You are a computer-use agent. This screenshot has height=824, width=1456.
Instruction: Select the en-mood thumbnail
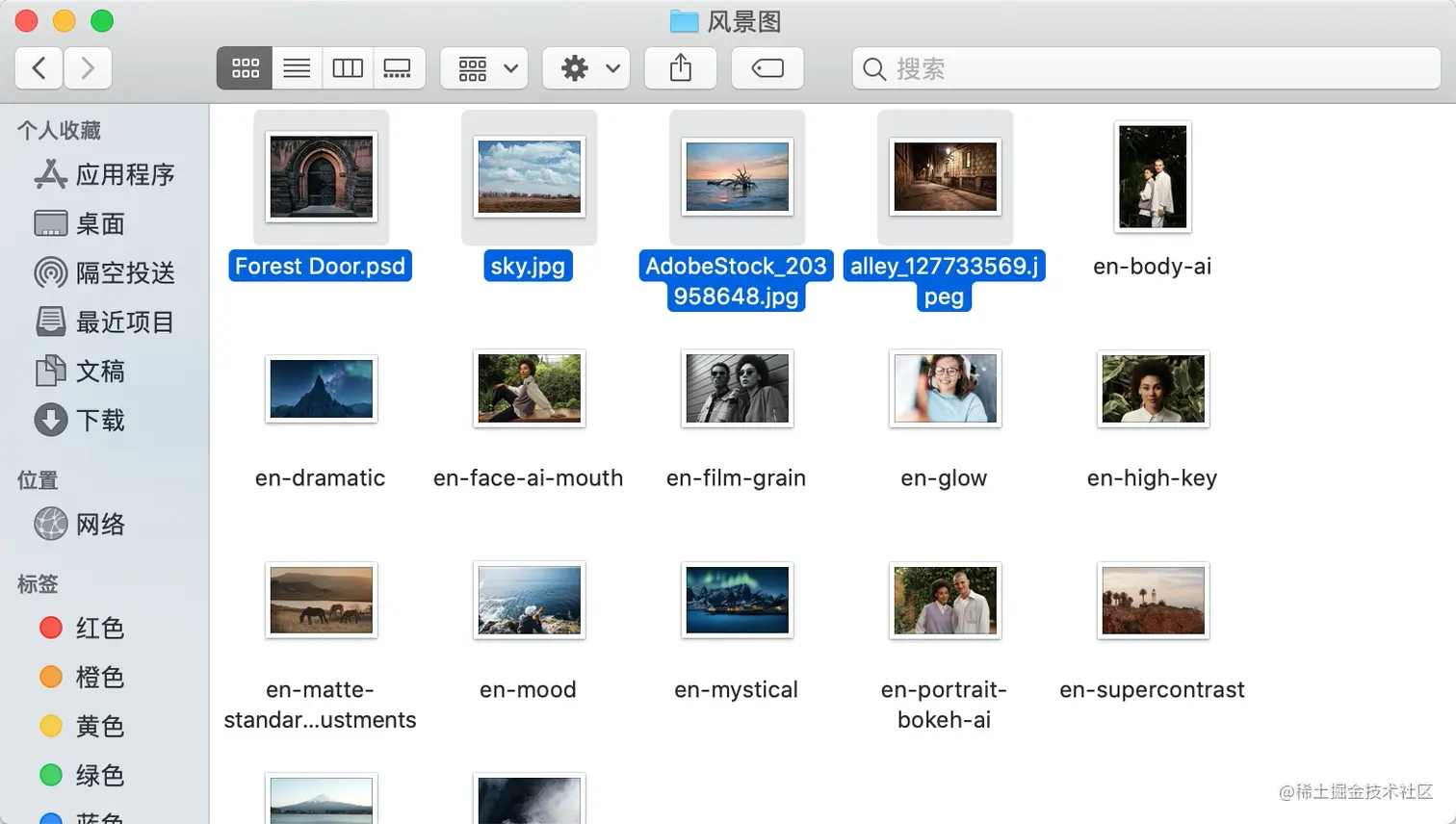pyautogui.click(x=530, y=601)
